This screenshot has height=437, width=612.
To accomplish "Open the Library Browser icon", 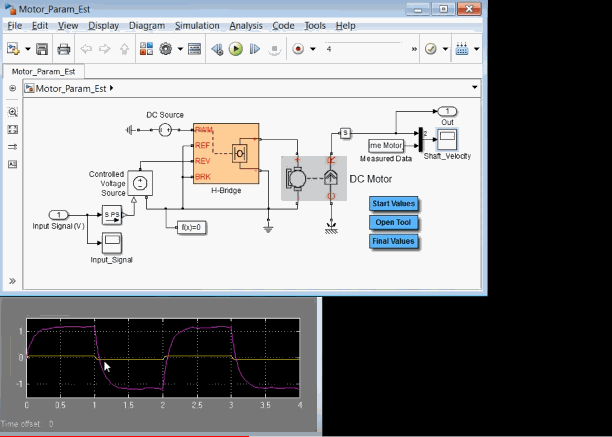I will (x=144, y=48).
